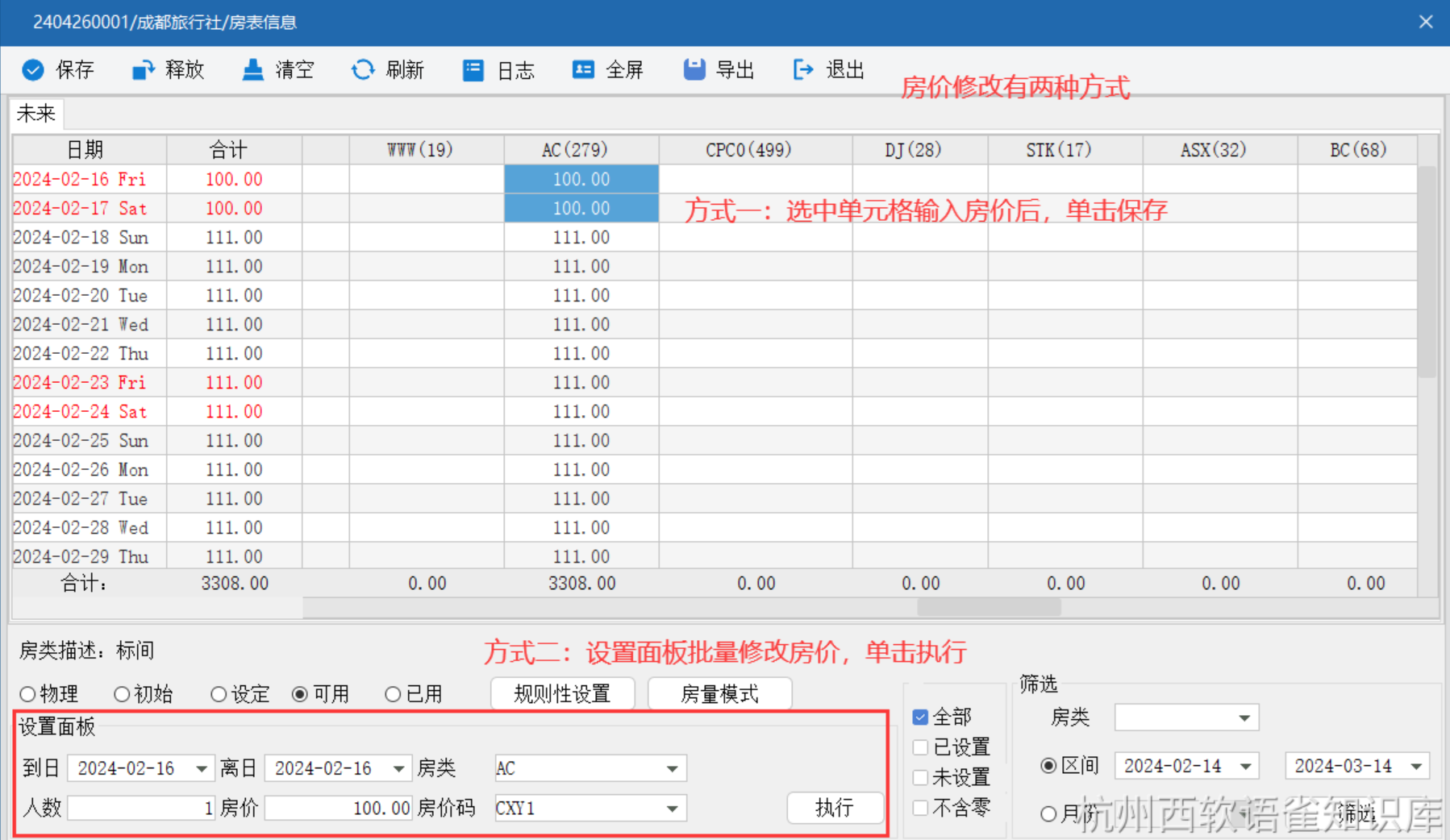Open the 到日 date dropdown
This screenshot has width=1450, height=840.
202,769
